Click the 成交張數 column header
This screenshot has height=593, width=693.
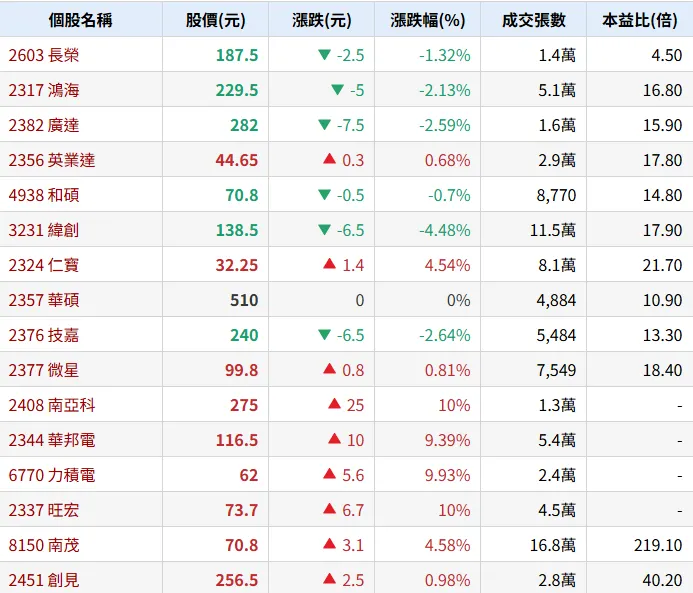[533, 20]
